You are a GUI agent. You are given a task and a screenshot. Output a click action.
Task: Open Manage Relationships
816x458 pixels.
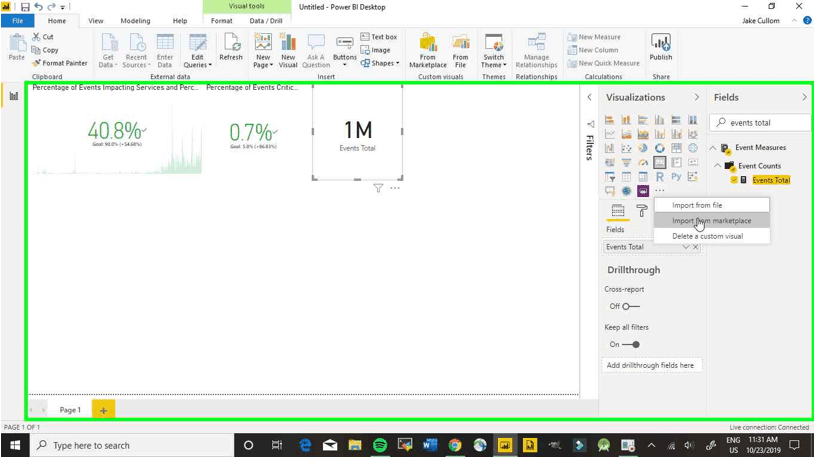[x=537, y=50]
